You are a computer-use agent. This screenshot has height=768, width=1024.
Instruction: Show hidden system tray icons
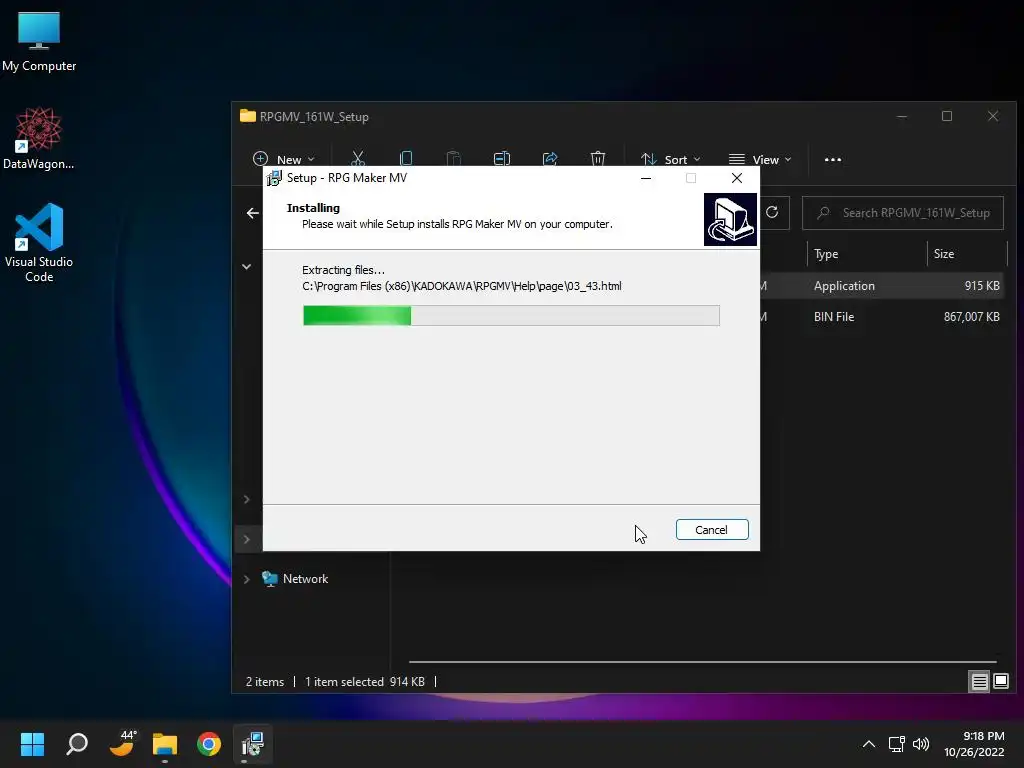(869, 744)
